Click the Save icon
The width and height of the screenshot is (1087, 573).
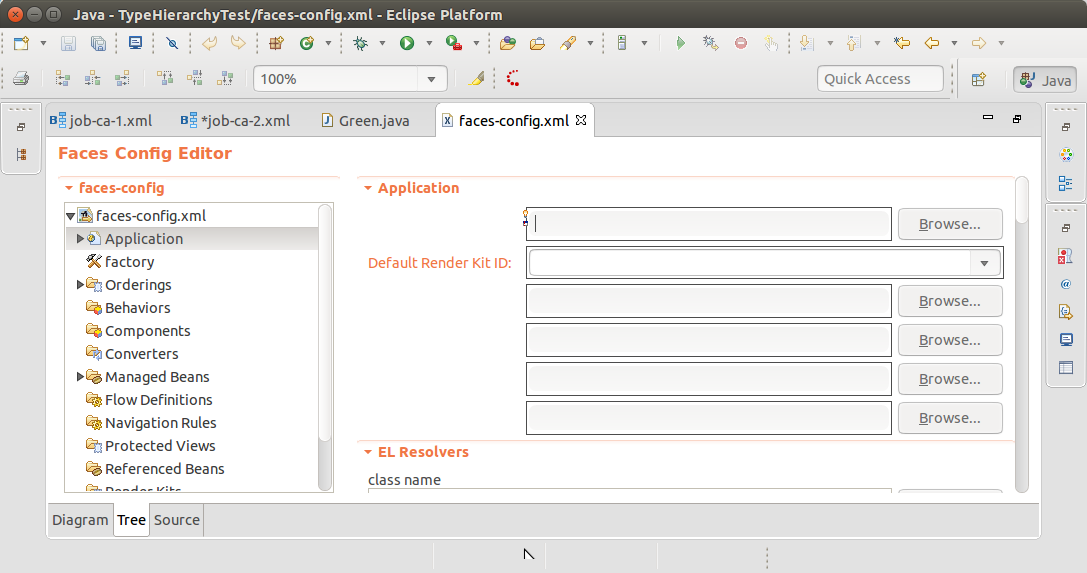pos(68,43)
